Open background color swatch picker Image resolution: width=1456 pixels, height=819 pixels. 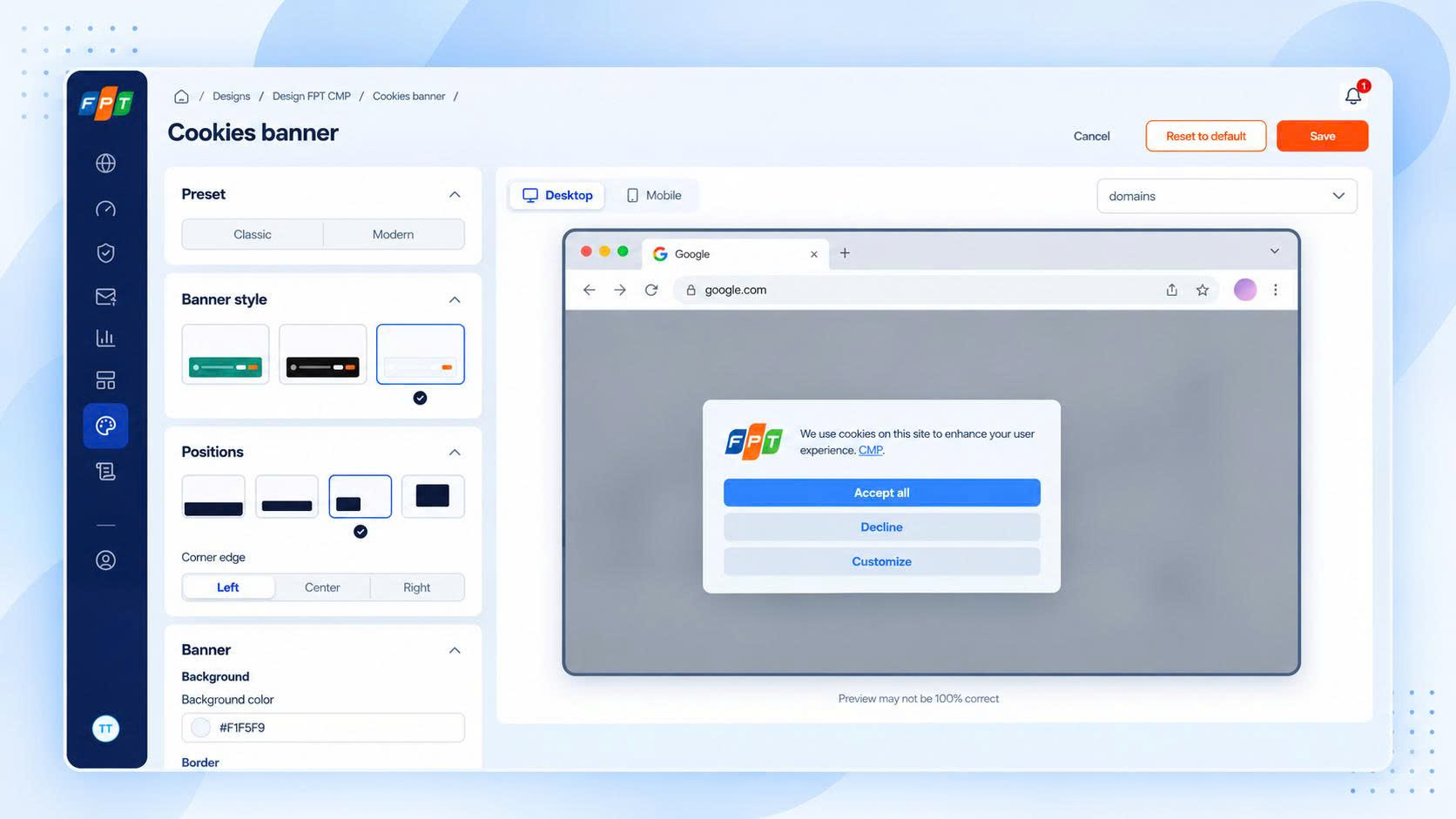[201, 728]
